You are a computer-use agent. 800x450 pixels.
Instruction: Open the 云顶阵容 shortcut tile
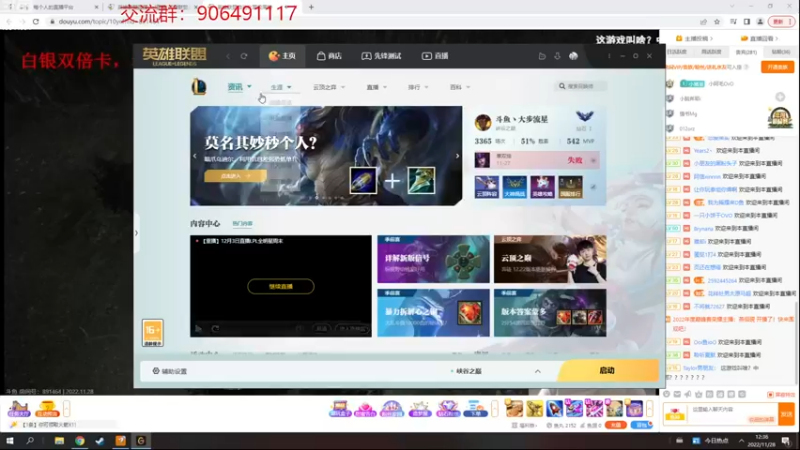(x=486, y=187)
